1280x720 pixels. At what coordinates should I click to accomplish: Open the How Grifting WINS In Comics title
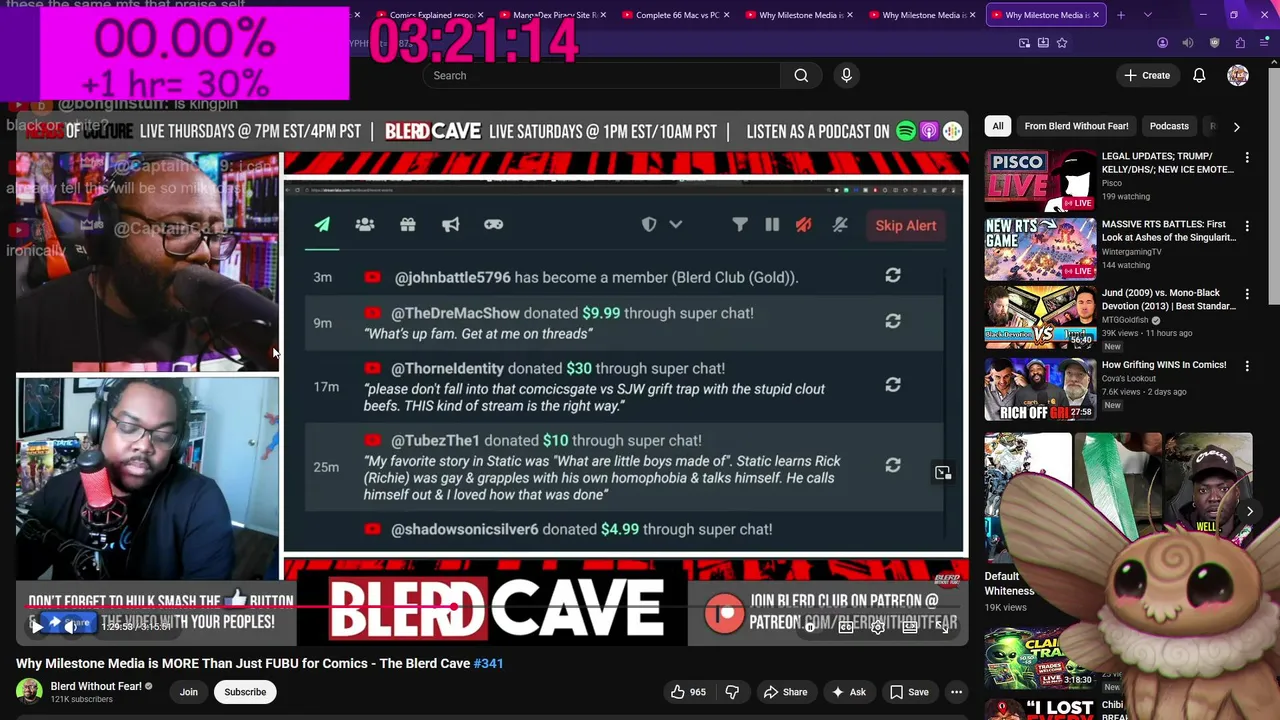coord(1164,365)
